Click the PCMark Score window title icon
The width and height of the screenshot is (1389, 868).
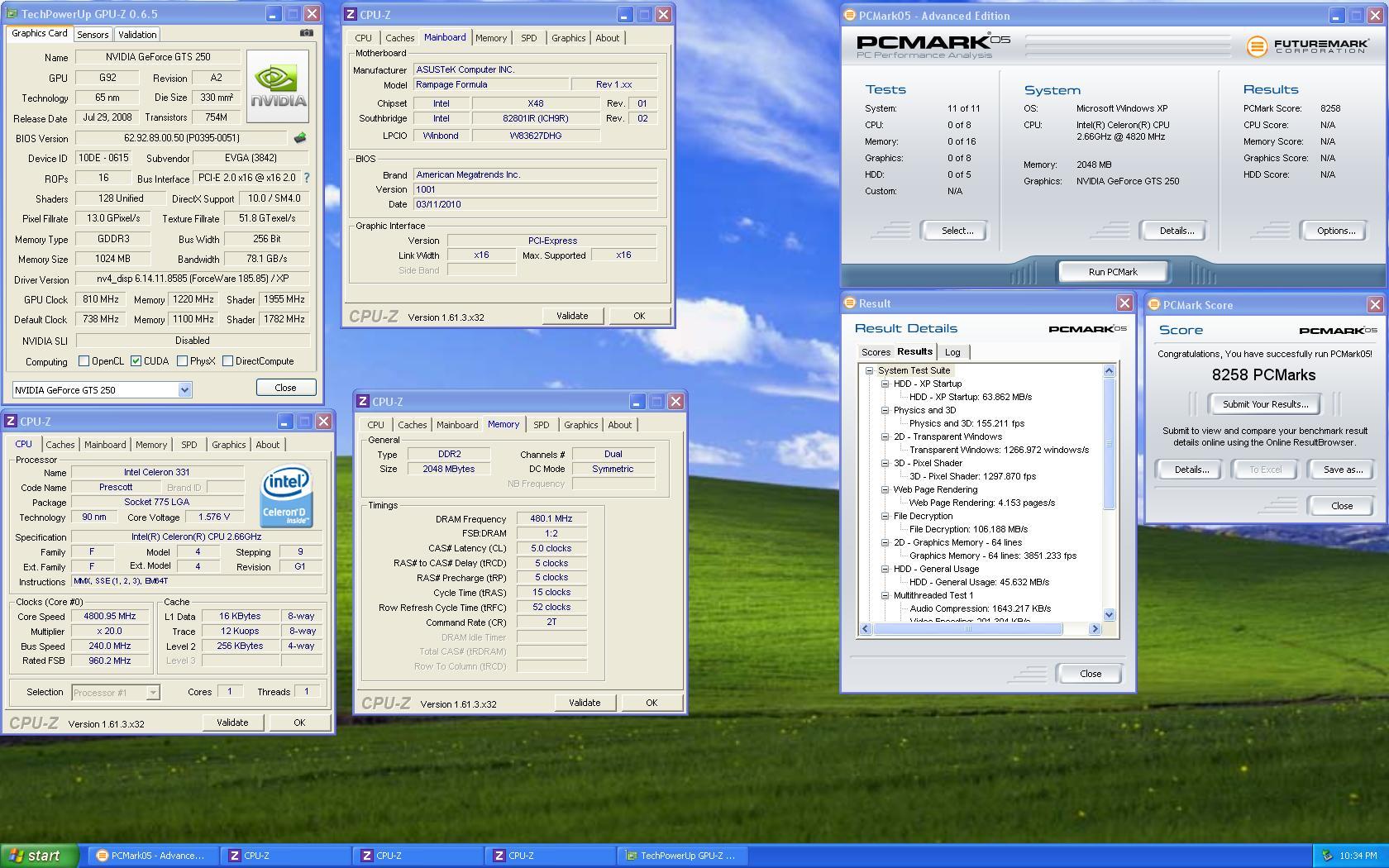click(x=1154, y=305)
